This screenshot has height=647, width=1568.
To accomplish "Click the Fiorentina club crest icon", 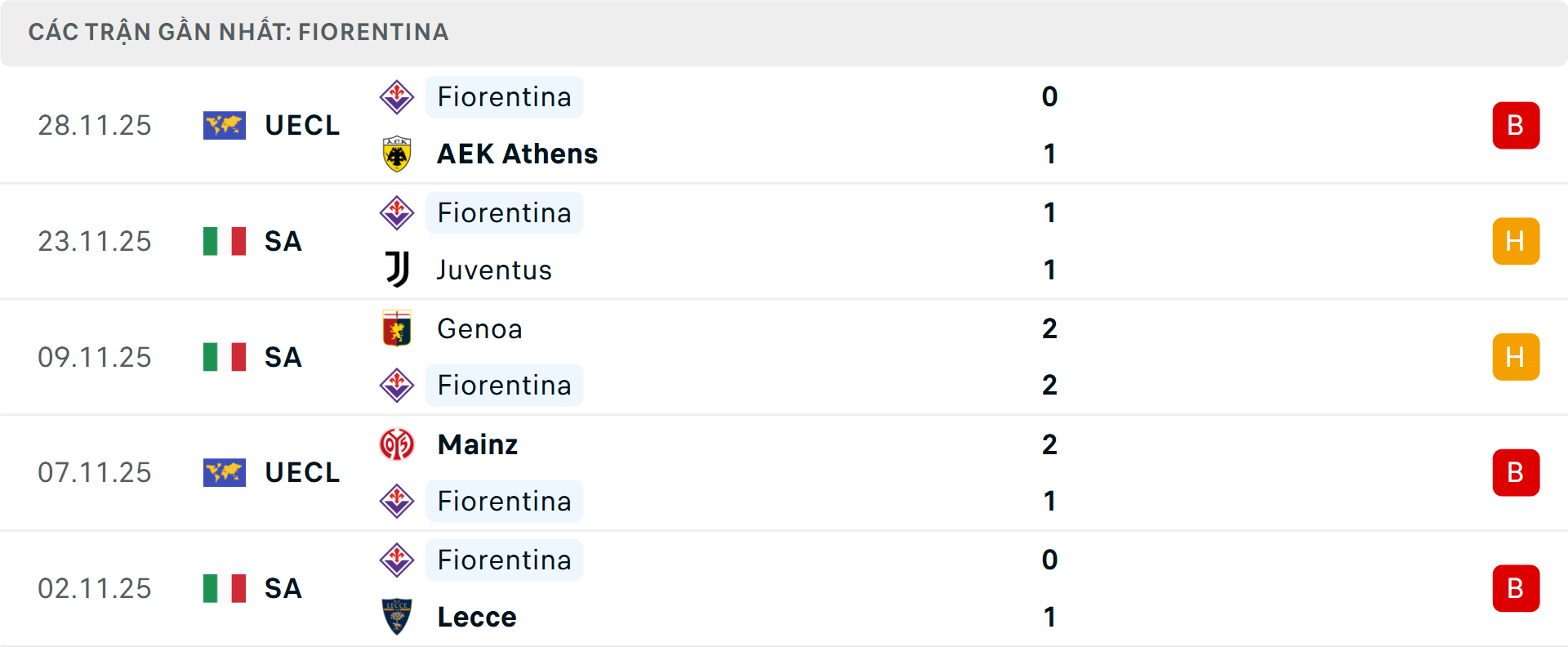I will (398, 96).
